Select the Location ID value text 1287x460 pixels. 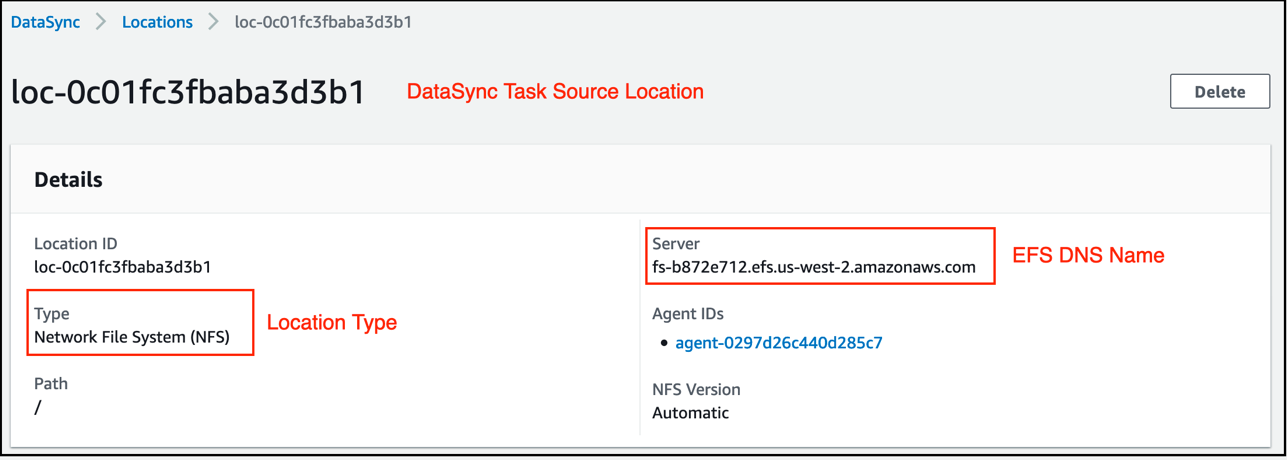[x=123, y=267]
